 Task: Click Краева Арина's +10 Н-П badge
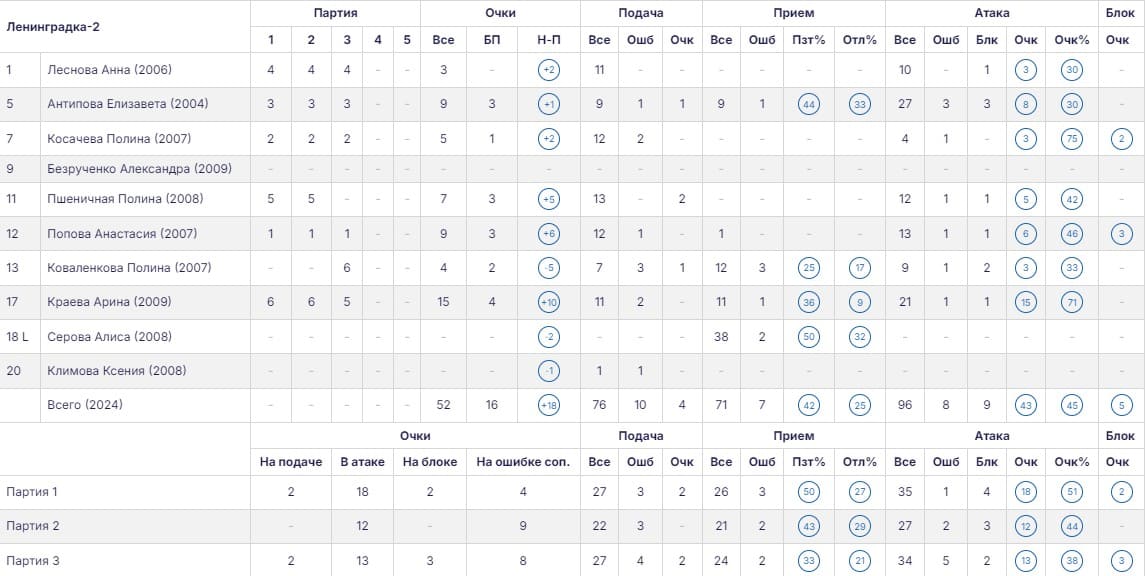pyautogui.click(x=548, y=302)
